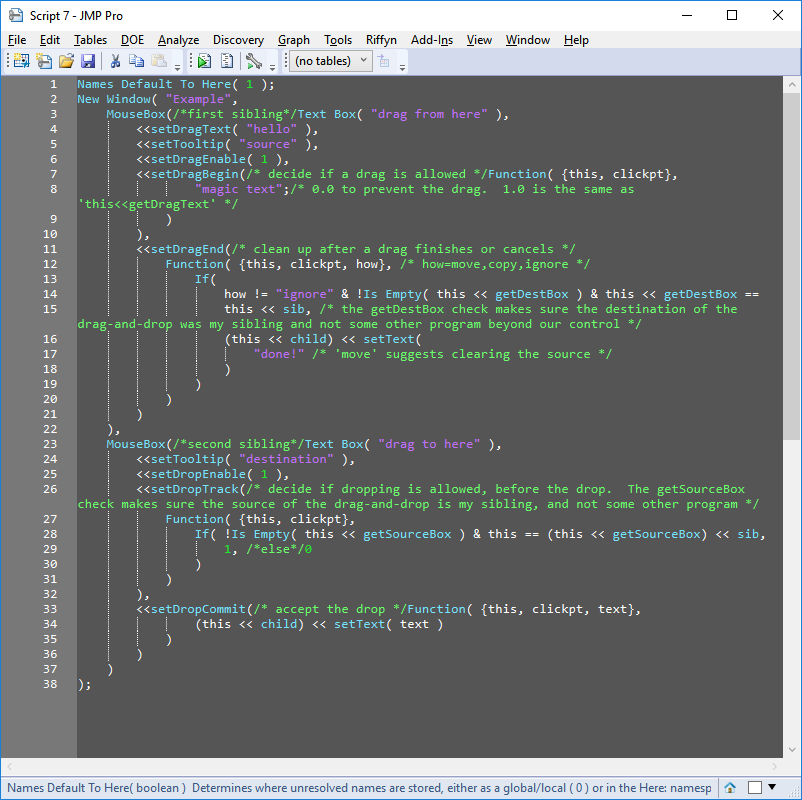Select the new script window icon
This screenshot has height=800, width=802.
[43, 61]
